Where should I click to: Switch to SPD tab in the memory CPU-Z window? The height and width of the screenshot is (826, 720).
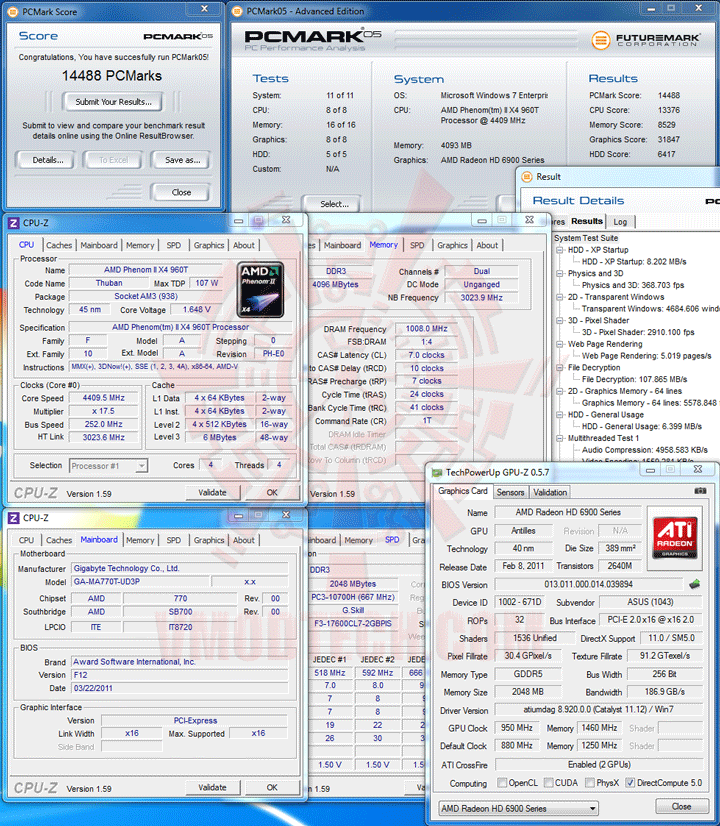(417, 245)
